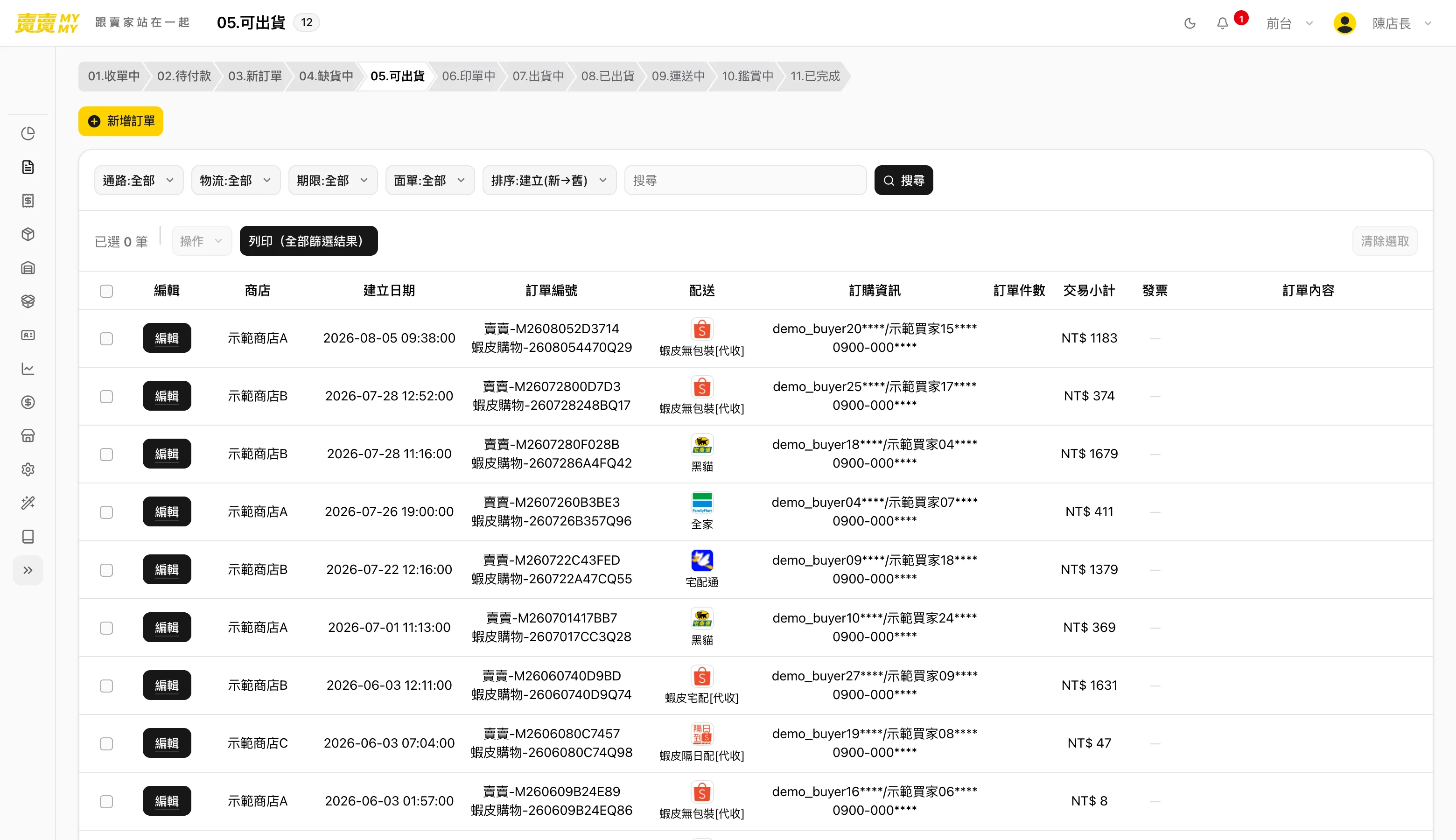Check order 賣賣-M260722C43FED row checkbox
This screenshot has height=840, width=1456.
106,570
